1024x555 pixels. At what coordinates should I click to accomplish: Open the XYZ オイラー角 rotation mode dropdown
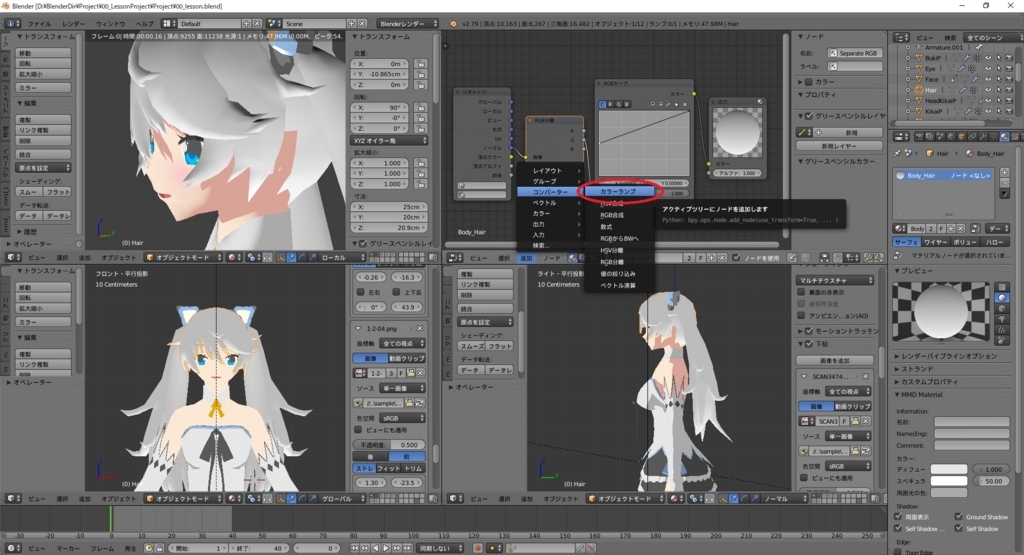pos(390,140)
